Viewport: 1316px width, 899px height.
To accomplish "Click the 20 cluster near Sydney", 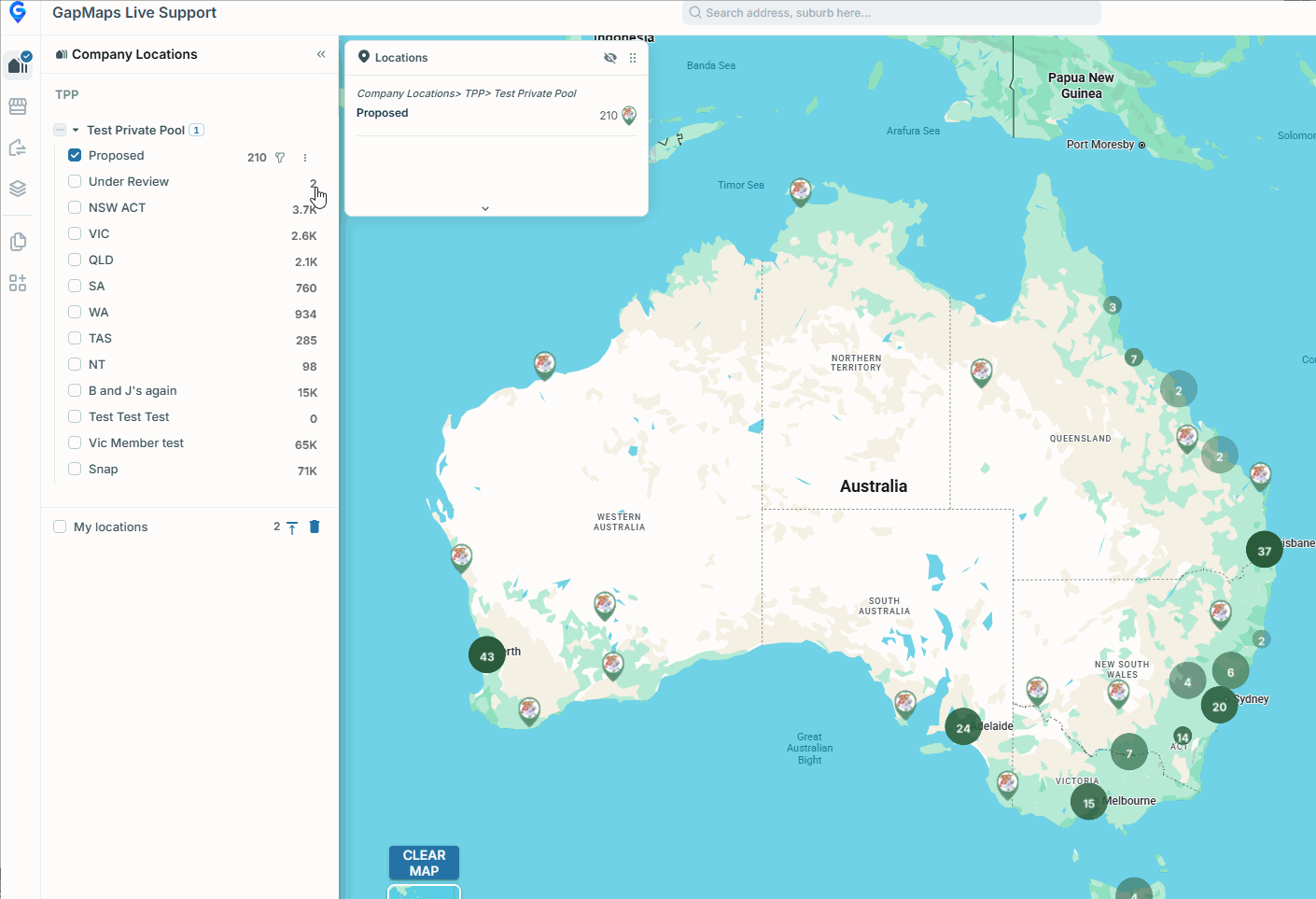I will coord(1220,706).
